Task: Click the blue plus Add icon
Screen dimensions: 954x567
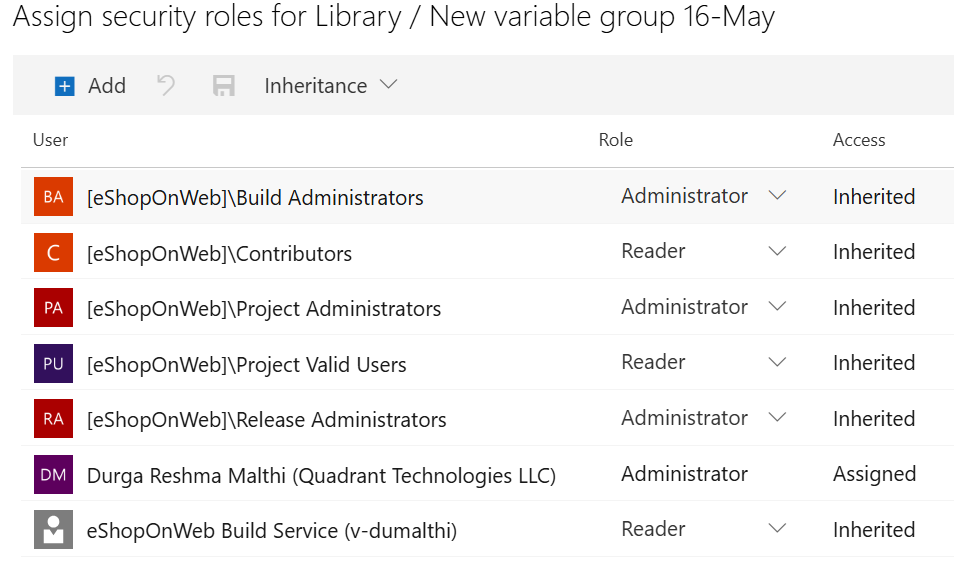Action: [65, 87]
